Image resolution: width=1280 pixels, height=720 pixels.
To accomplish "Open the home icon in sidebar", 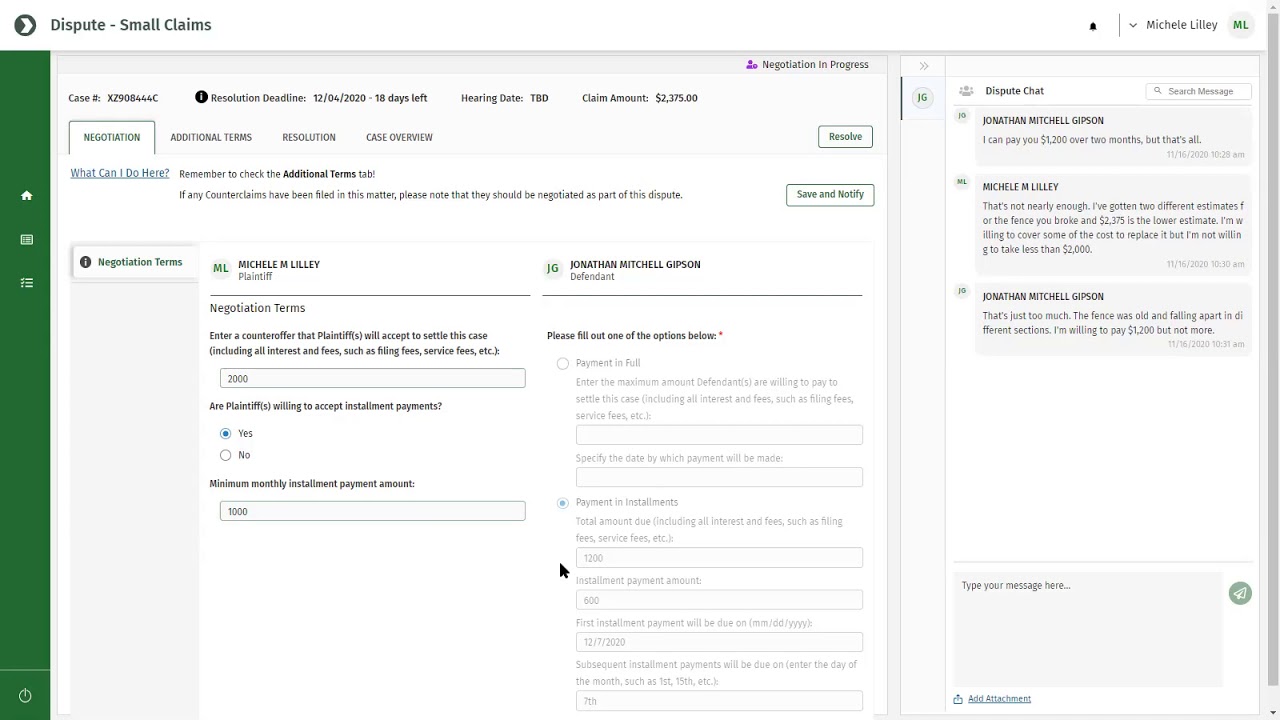I will pos(26,196).
